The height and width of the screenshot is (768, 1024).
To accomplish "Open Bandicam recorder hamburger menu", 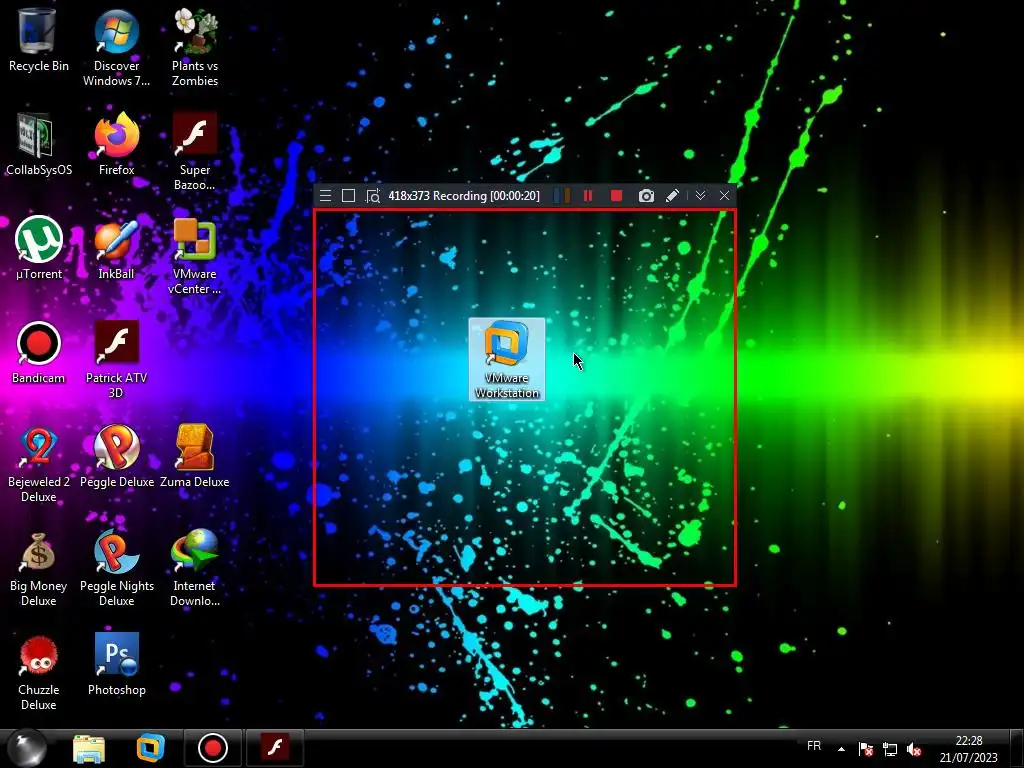I will (x=325, y=196).
